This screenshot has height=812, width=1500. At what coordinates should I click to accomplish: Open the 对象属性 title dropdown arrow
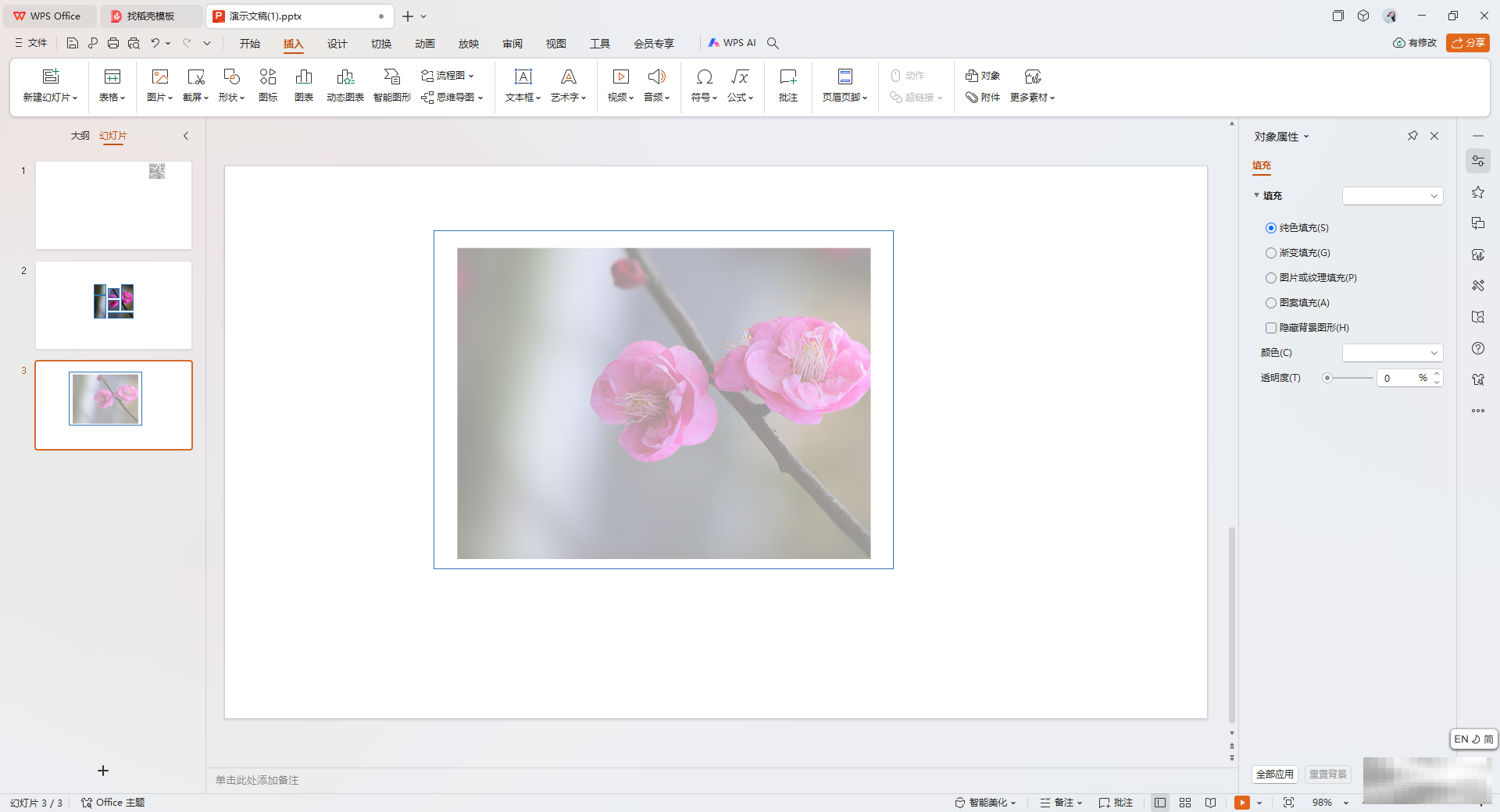tap(1306, 137)
